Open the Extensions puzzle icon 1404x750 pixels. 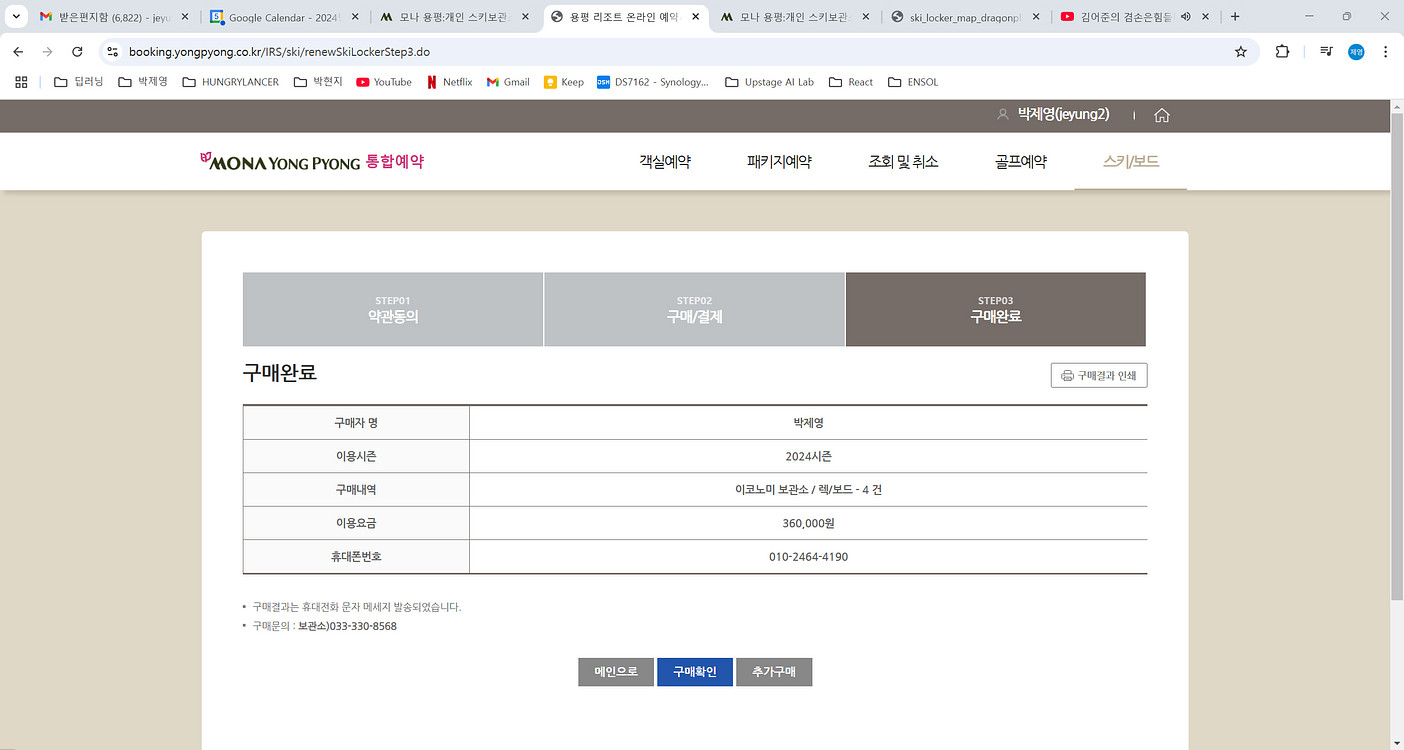[x=1283, y=51]
